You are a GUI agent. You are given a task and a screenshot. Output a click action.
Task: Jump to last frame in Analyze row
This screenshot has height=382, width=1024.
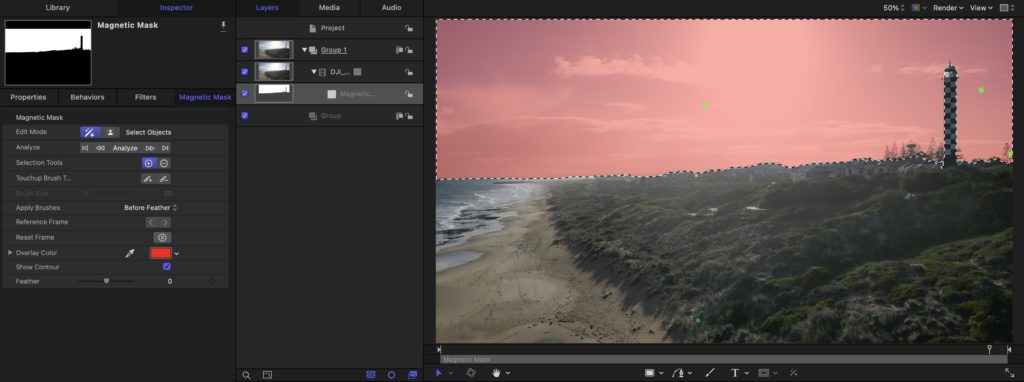[165, 148]
